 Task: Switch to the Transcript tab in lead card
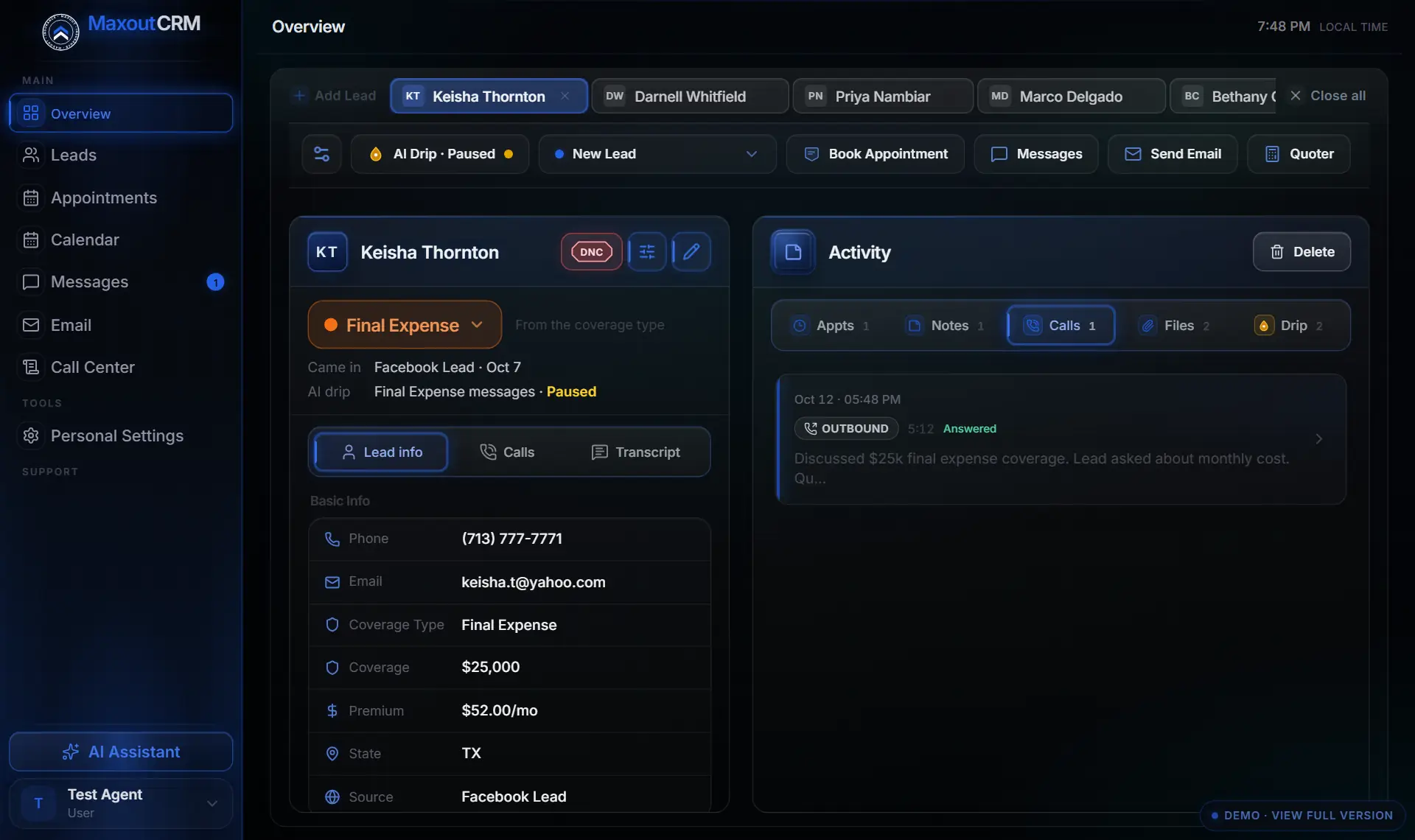tap(635, 452)
